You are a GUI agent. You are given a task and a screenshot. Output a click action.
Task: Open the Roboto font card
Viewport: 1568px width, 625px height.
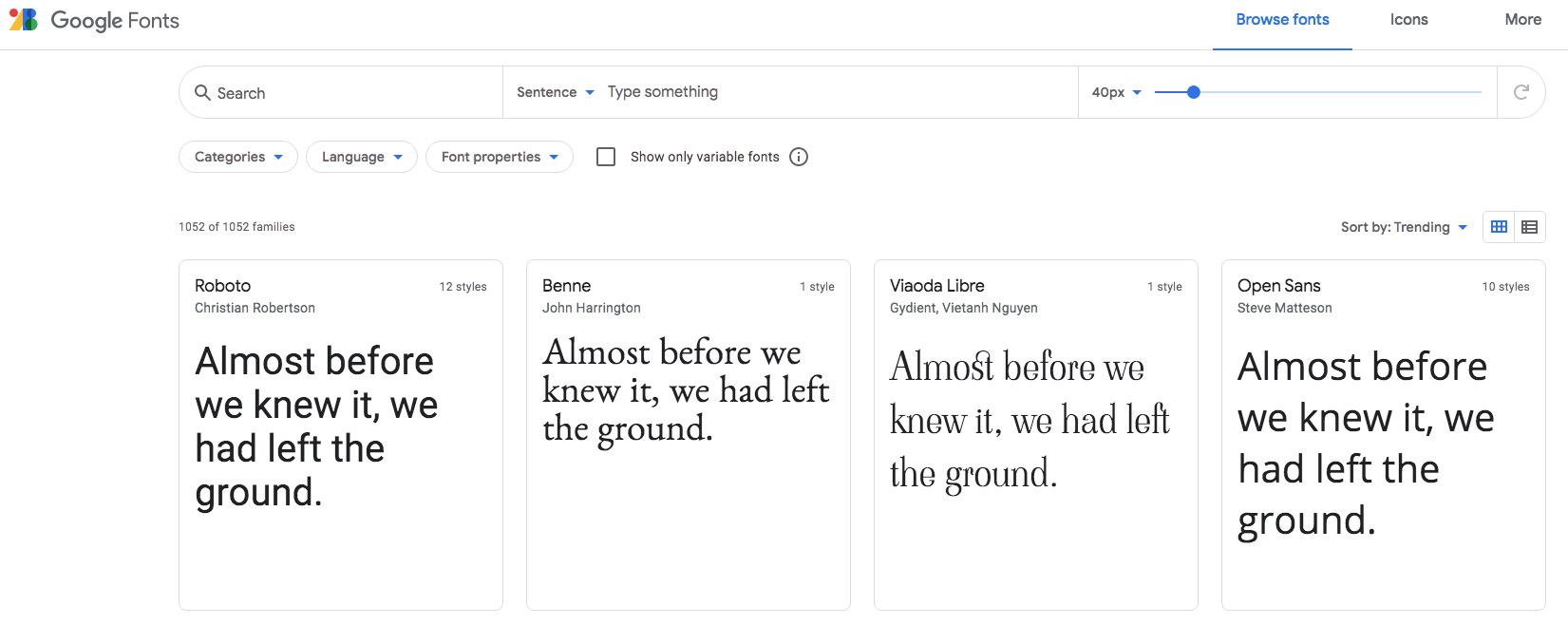coord(341,434)
